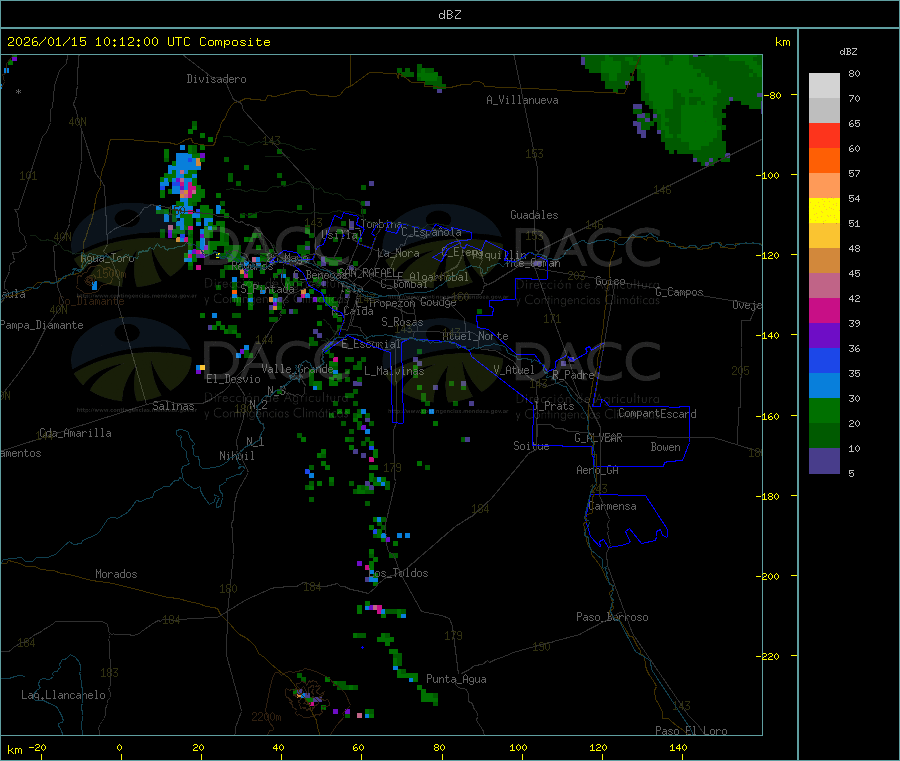Screen dimensions: 900x761
Task: Select the gray 65 dBZ legend swatch
Action: pyautogui.click(x=824, y=111)
